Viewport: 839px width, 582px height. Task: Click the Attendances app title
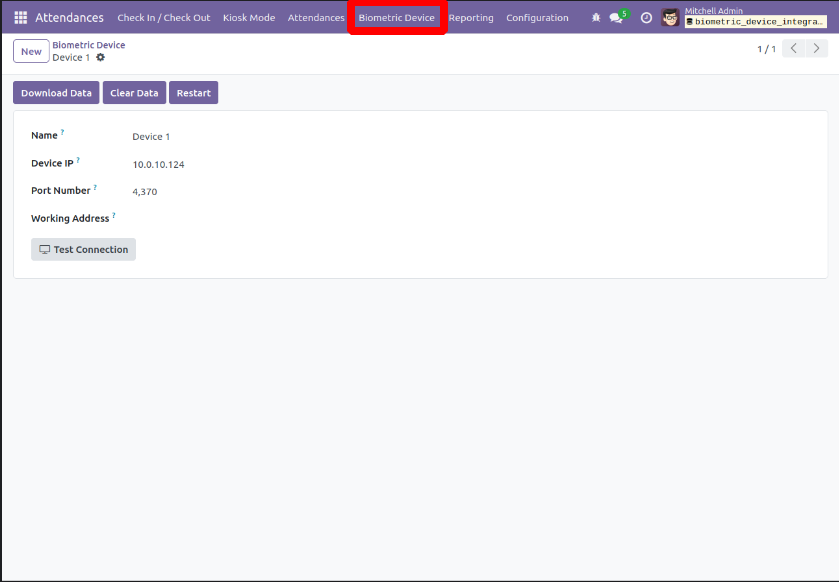70,18
